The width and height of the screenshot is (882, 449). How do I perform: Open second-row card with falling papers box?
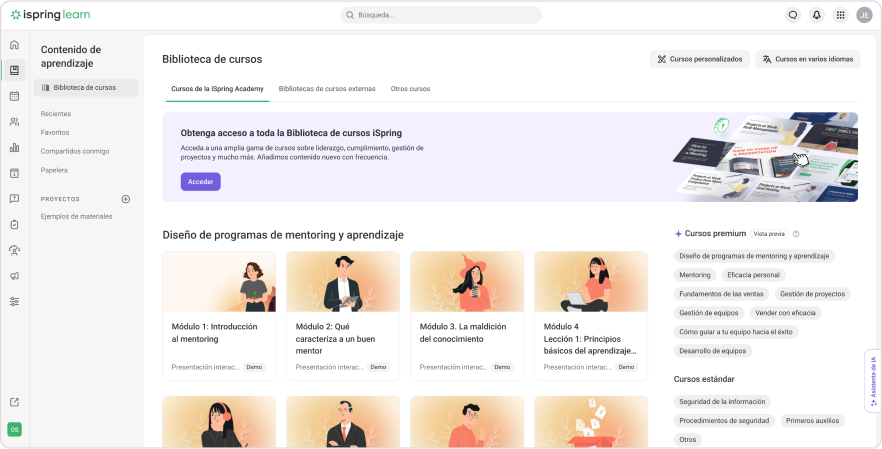click(591, 422)
